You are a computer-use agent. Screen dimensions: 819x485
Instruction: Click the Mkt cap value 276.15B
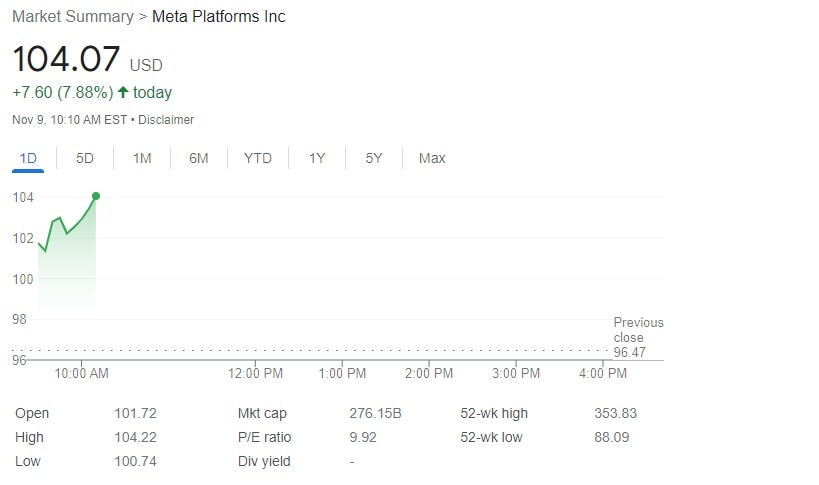tap(376, 413)
